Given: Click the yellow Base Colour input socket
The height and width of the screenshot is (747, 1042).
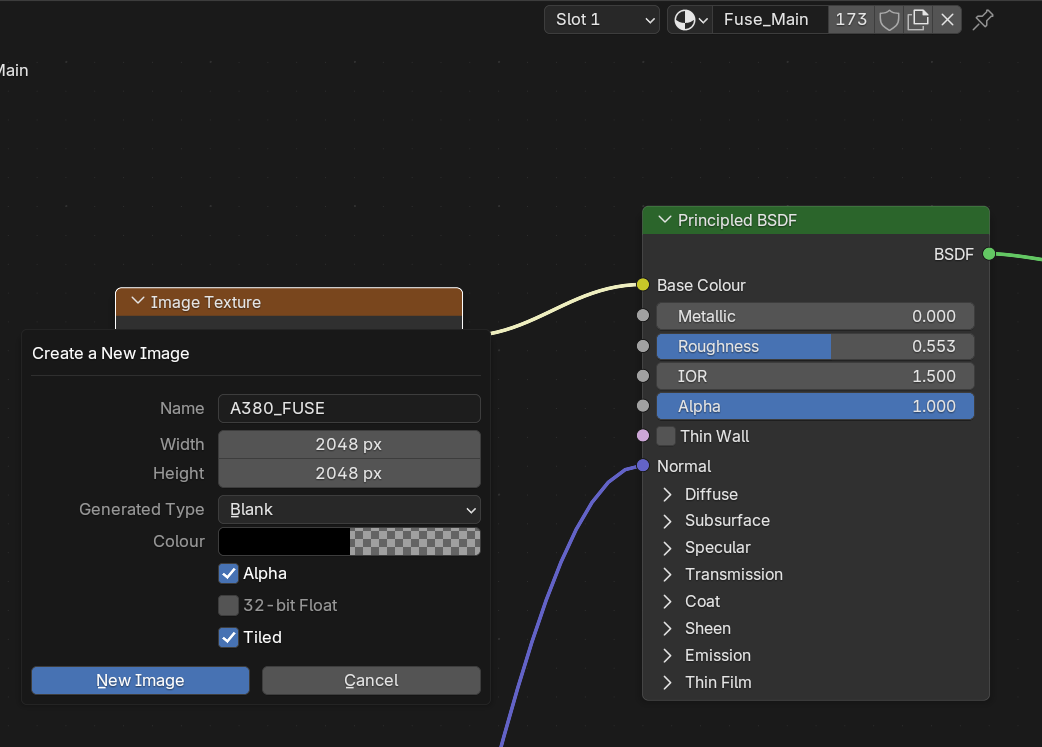Looking at the screenshot, I should [643, 285].
